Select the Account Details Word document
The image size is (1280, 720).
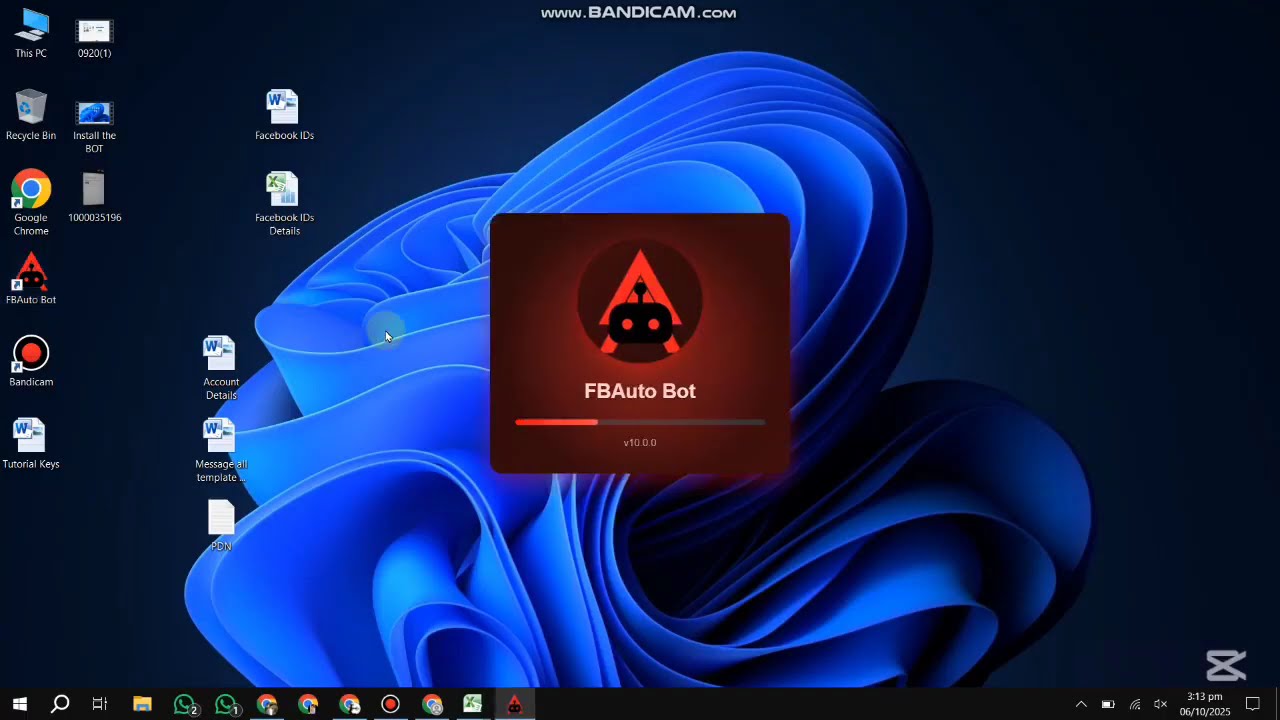click(x=221, y=367)
